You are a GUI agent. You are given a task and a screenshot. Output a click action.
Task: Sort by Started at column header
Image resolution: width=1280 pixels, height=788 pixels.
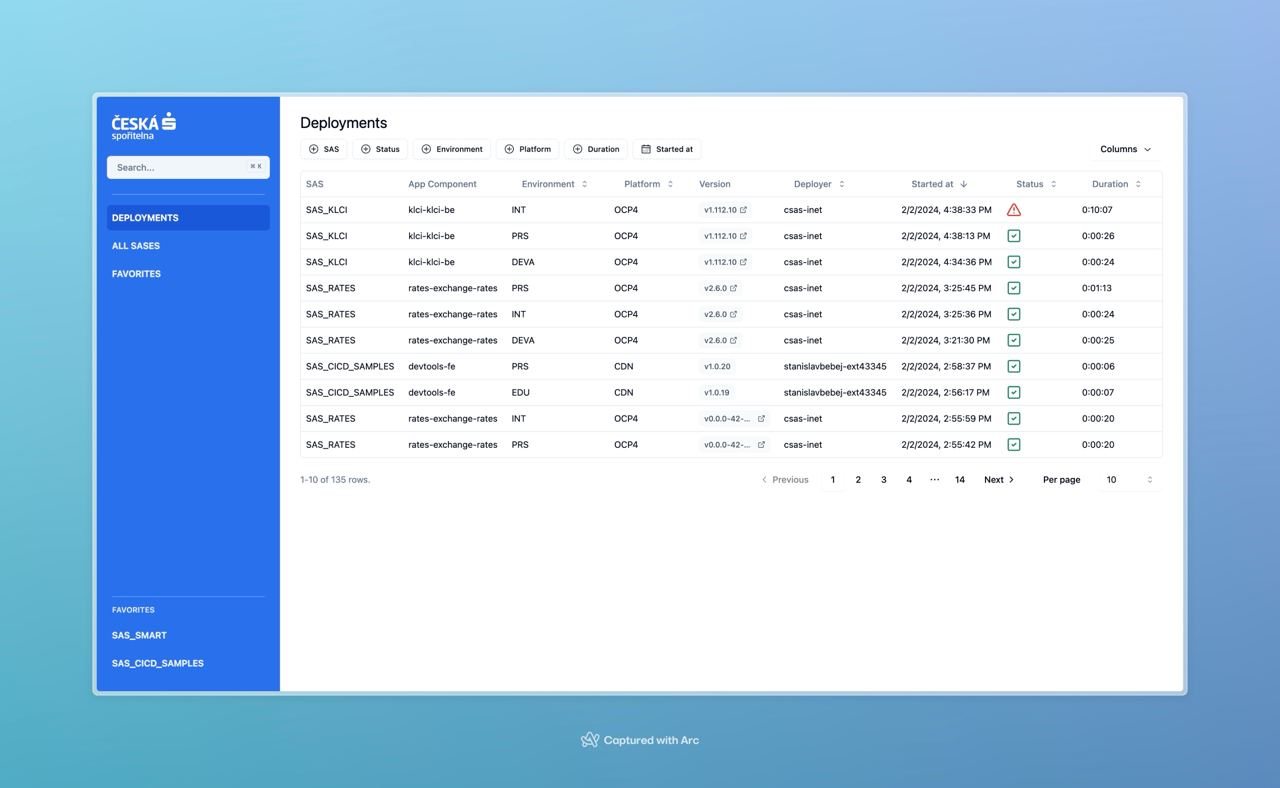coord(939,184)
